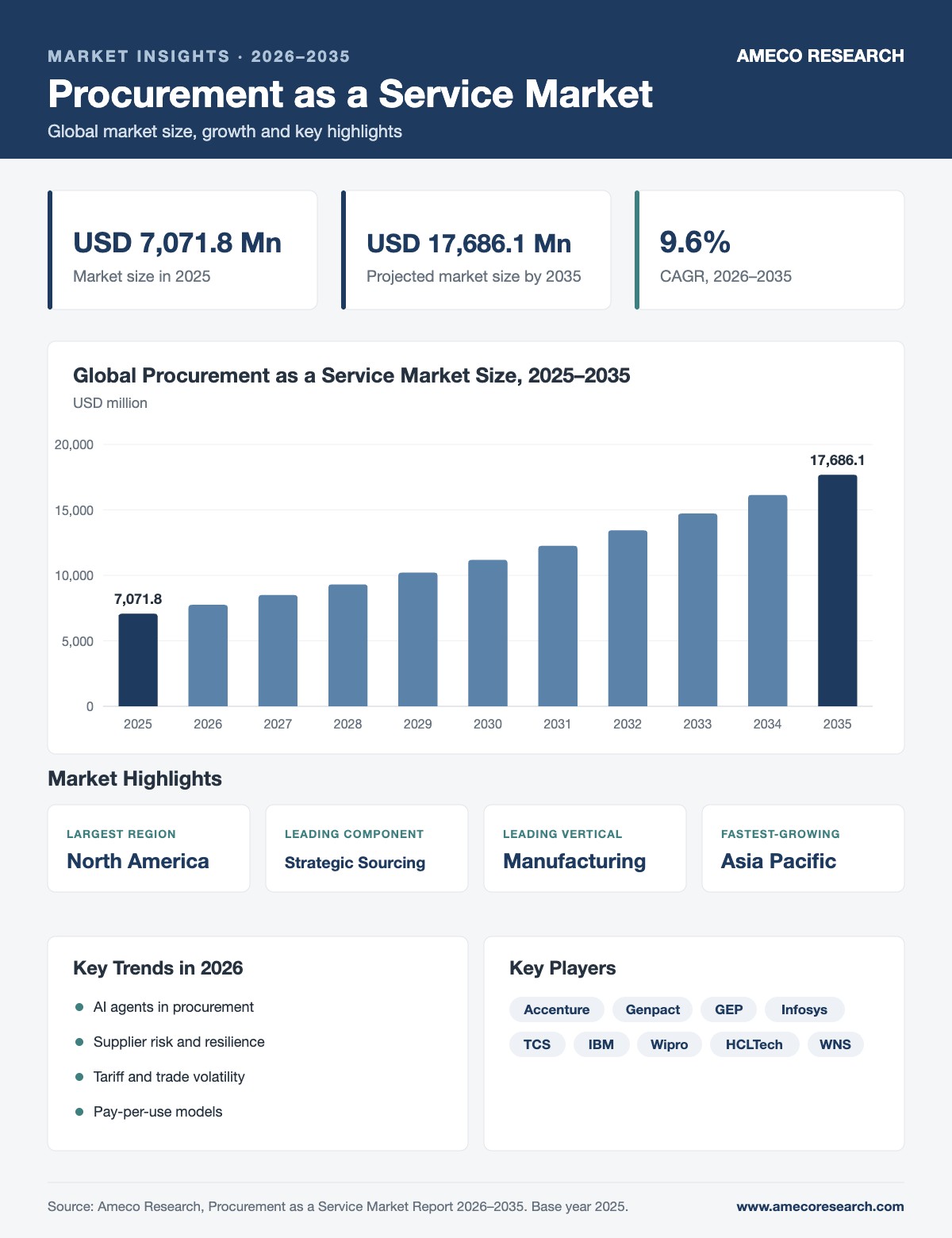
Task: Select the Manufacturing leading vertical card
Action: pos(585,848)
